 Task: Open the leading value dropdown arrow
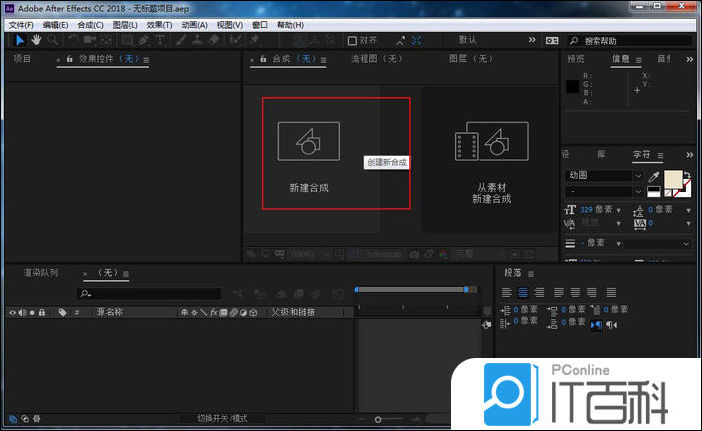click(688, 210)
